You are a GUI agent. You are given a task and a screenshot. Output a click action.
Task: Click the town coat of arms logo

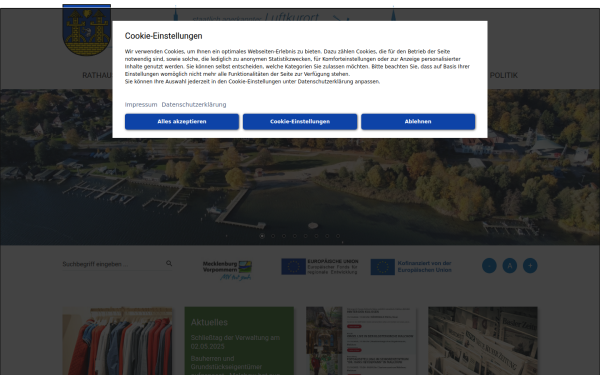click(x=87, y=30)
